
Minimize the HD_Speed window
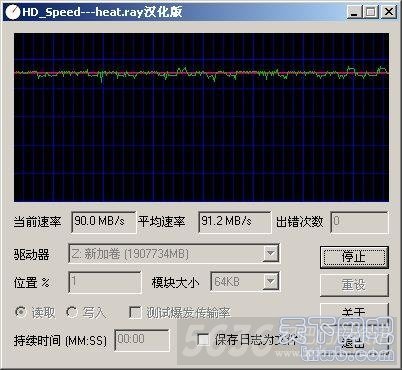[354, 13]
